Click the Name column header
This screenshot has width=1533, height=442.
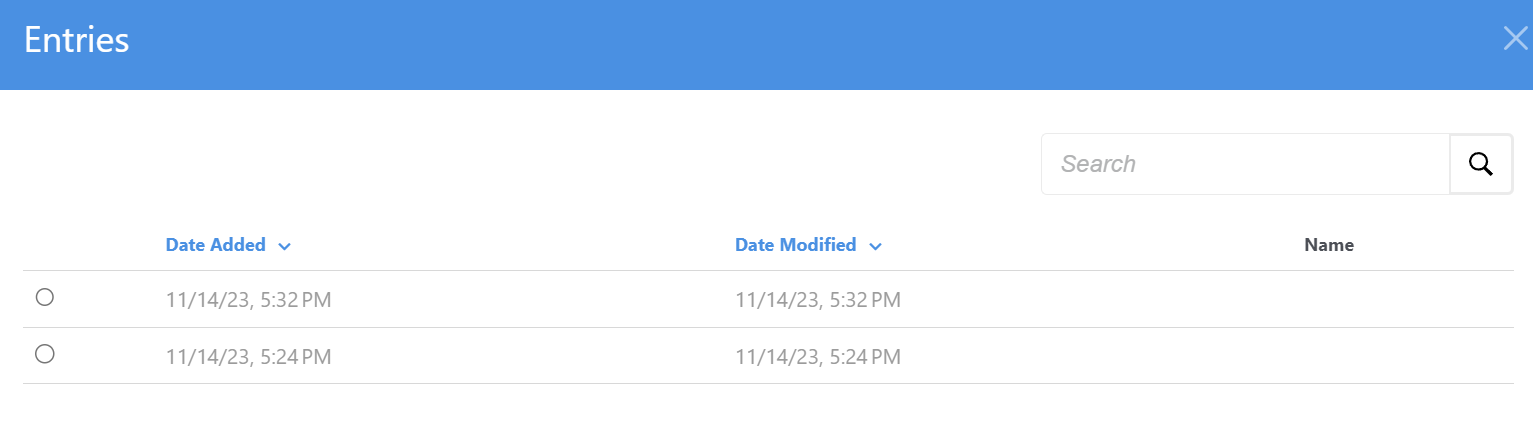(1329, 245)
